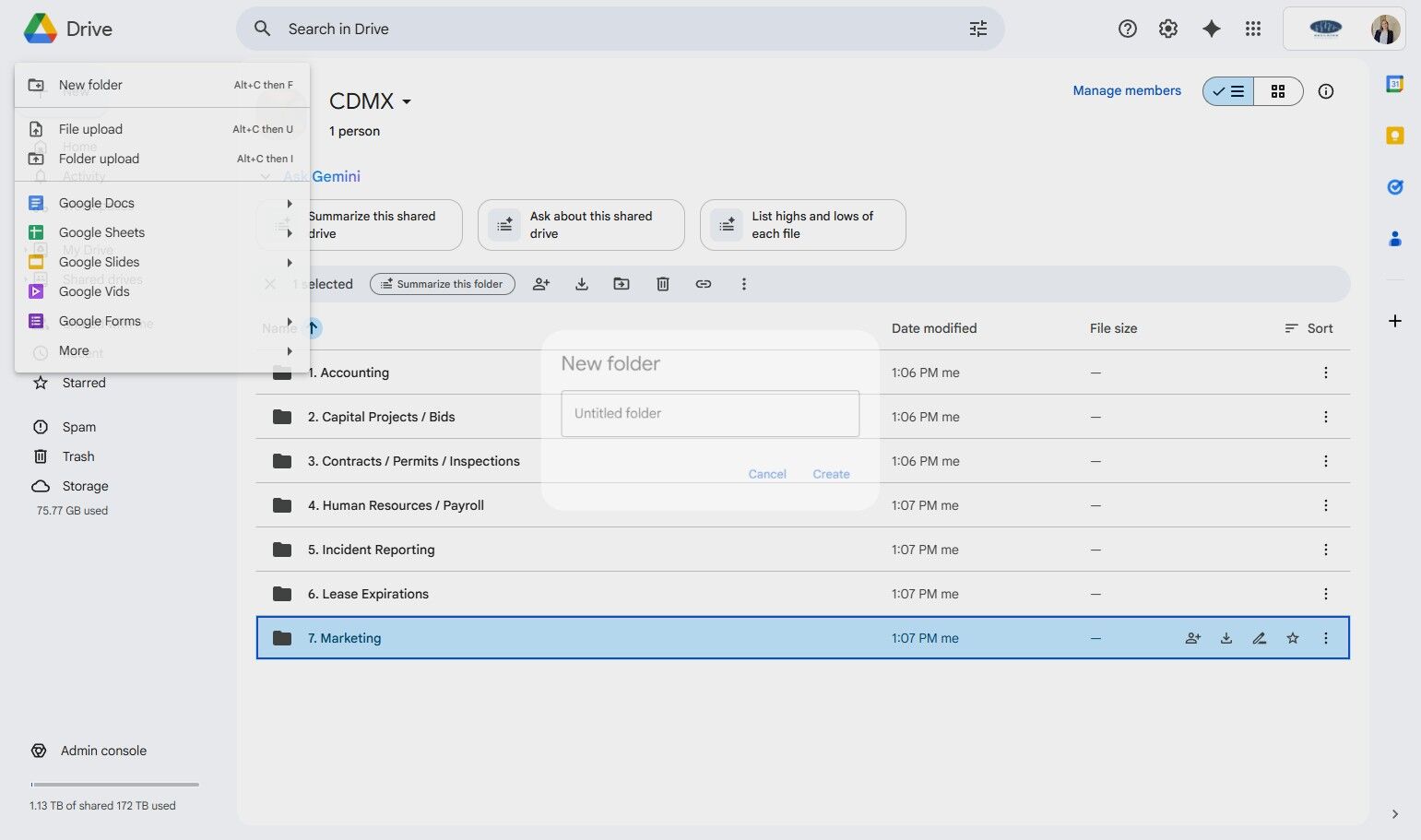
Task: Open Google Calendar from the side panel
Action: coord(1394,84)
